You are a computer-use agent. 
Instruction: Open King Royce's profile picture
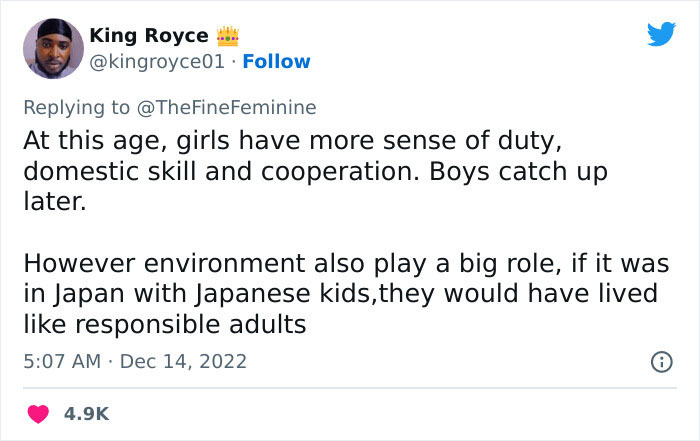click(x=53, y=46)
